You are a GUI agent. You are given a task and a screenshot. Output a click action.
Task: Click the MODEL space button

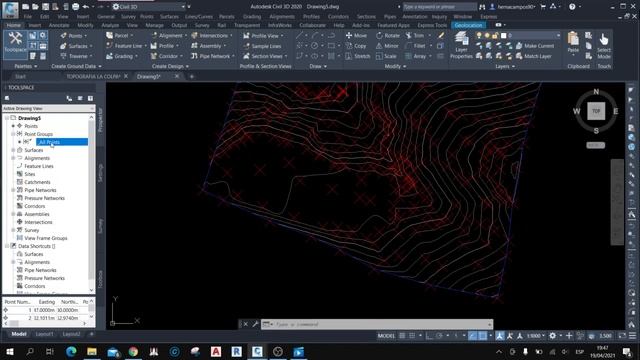(386, 336)
